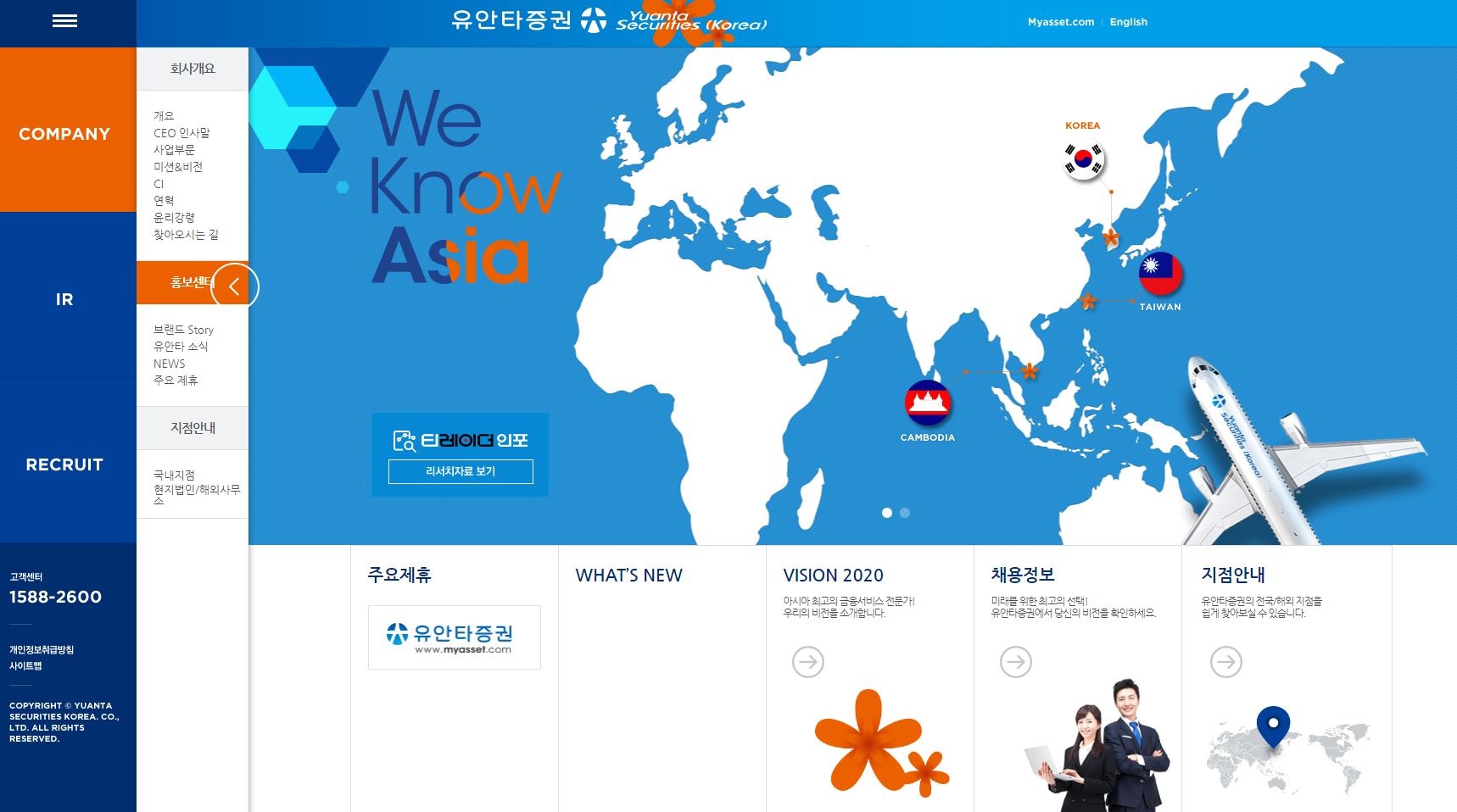Click 주요제휴 card heading
The width and height of the screenshot is (1457, 812).
tap(399, 575)
